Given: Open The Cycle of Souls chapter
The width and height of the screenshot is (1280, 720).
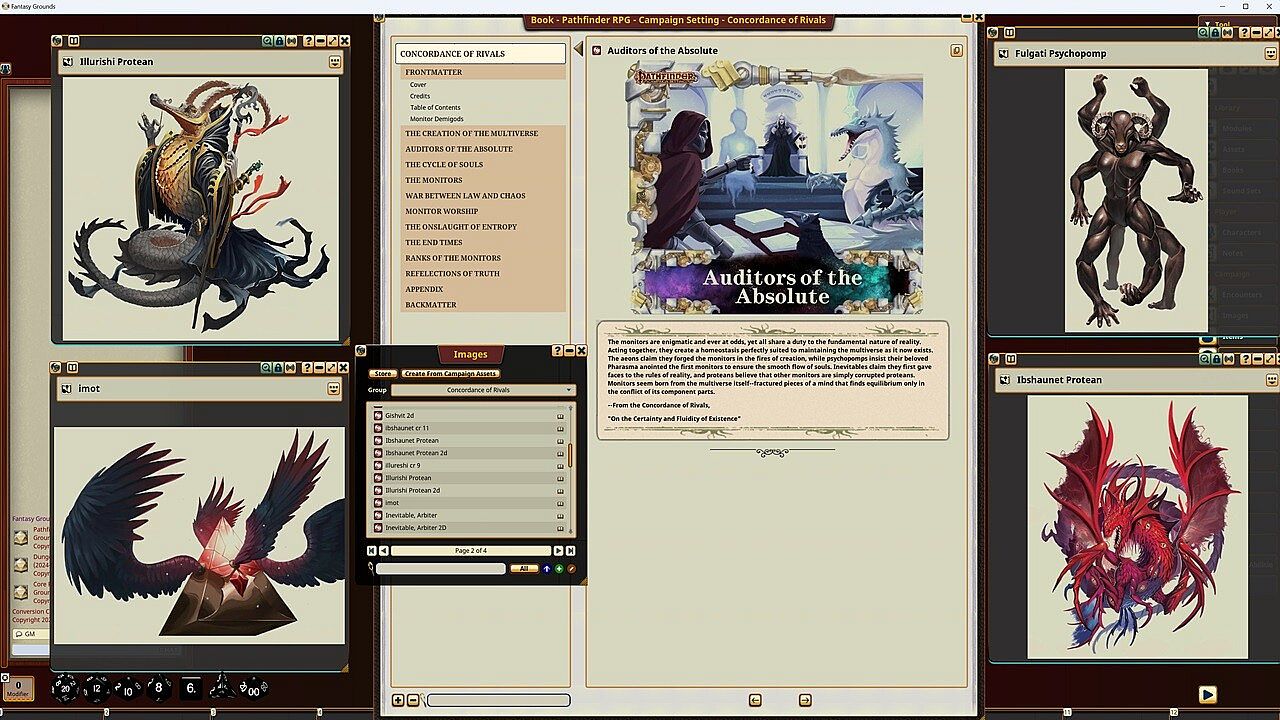Looking at the screenshot, I should (483, 164).
